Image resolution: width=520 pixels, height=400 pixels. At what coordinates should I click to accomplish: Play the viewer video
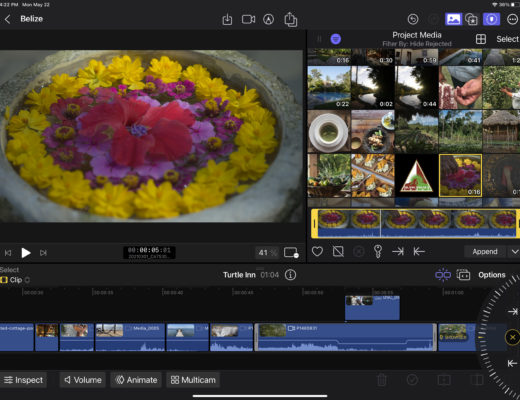pyautogui.click(x=26, y=253)
